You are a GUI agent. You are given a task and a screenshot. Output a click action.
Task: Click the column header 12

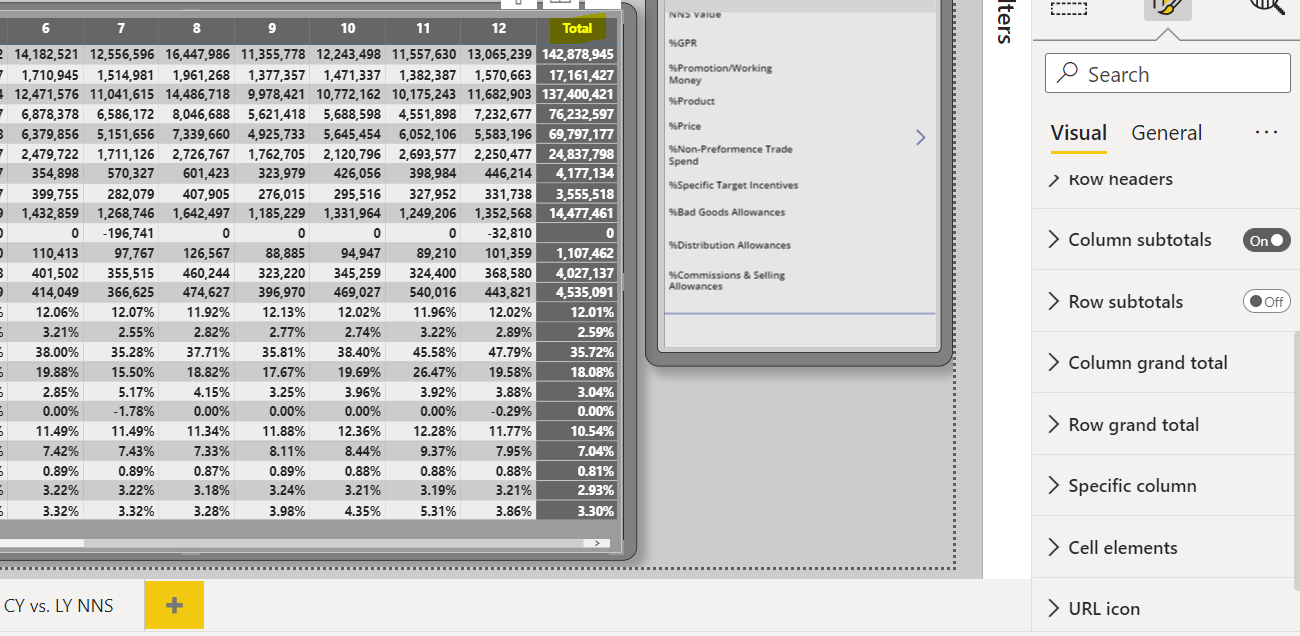pos(499,28)
